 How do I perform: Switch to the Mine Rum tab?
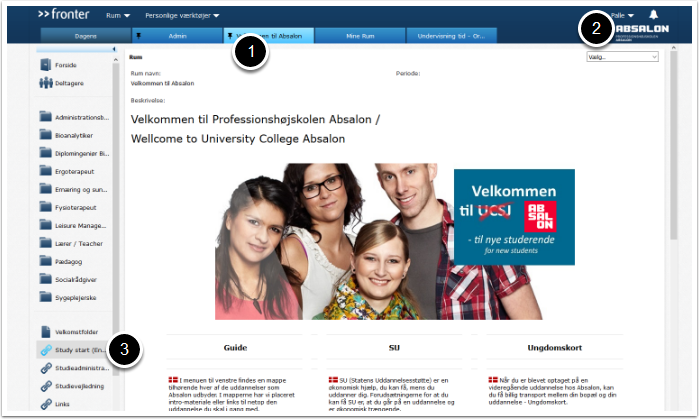pyautogui.click(x=360, y=36)
